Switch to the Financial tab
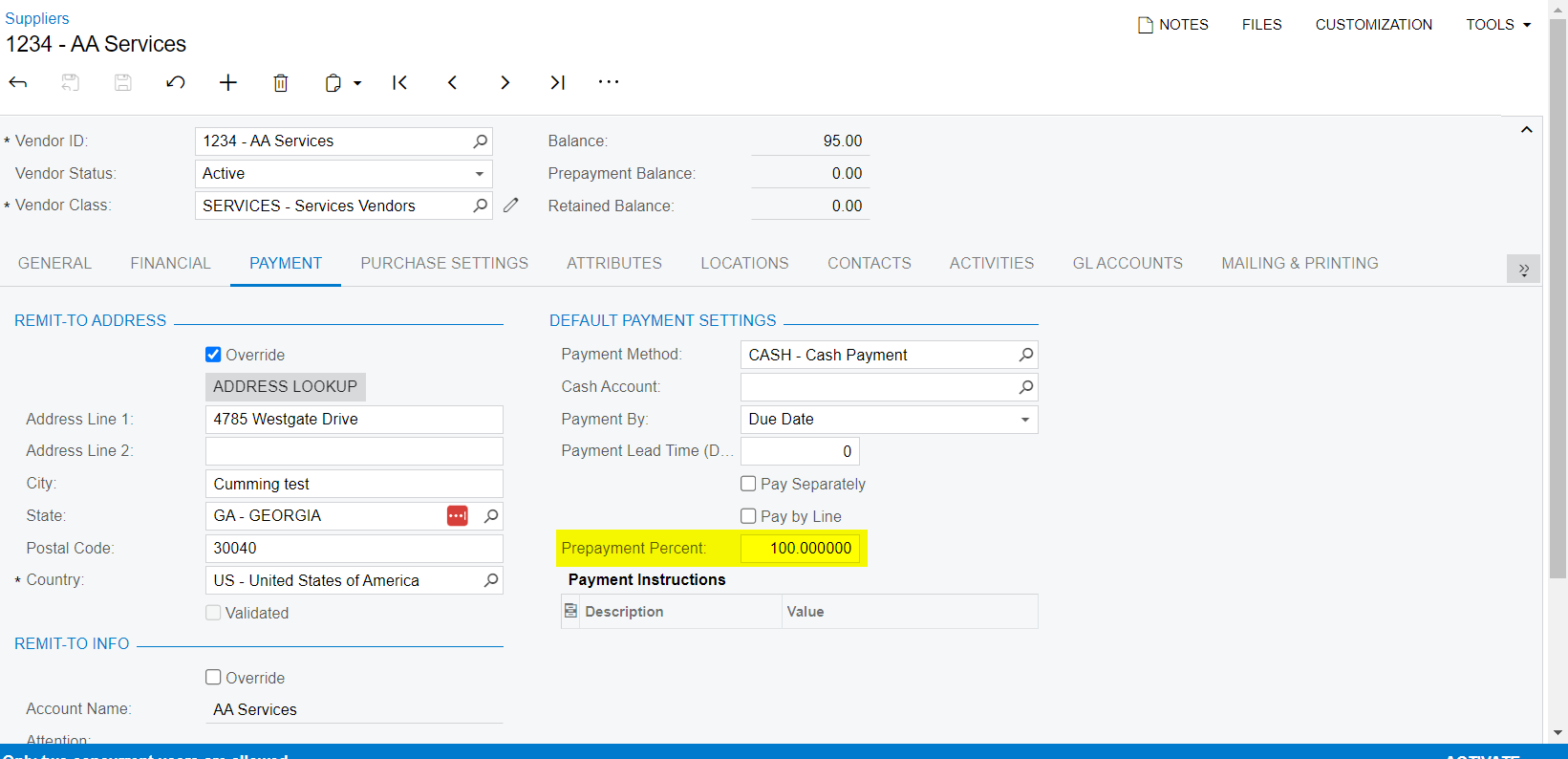 click(x=170, y=264)
